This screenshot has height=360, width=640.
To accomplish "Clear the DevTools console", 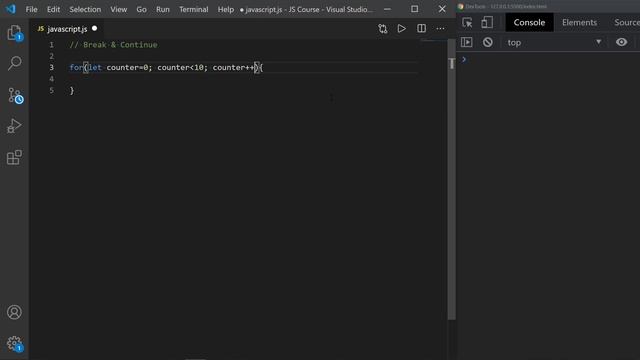I will (488, 42).
